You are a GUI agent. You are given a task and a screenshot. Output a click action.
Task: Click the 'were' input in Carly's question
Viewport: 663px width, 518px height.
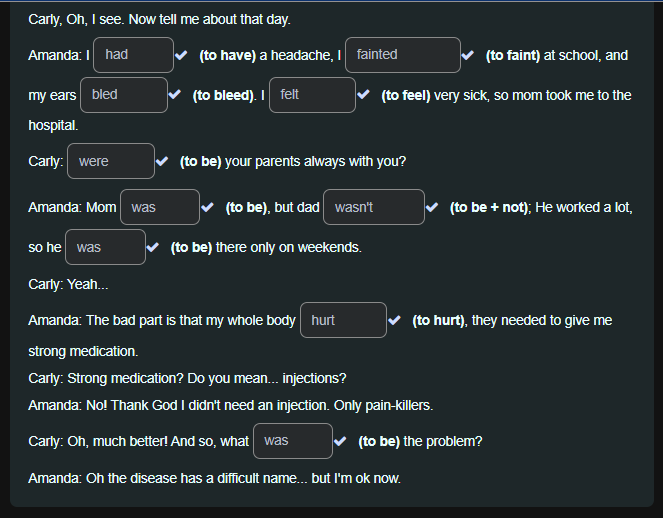click(110, 161)
